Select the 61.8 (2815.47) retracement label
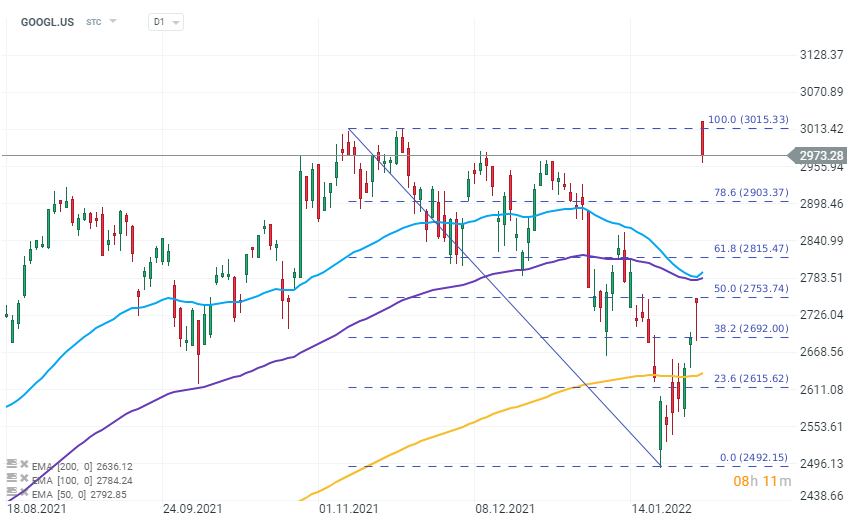This screenshot has height=526, width=859. 749,248
